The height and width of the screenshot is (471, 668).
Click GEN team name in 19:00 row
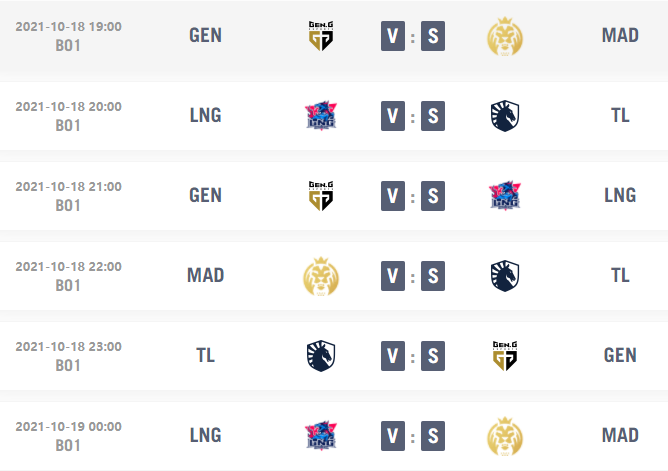coord(205,35)
